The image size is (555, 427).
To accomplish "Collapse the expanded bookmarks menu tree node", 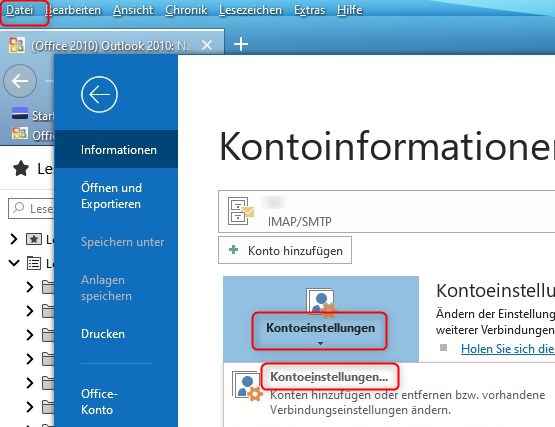I will click(14, 263).
